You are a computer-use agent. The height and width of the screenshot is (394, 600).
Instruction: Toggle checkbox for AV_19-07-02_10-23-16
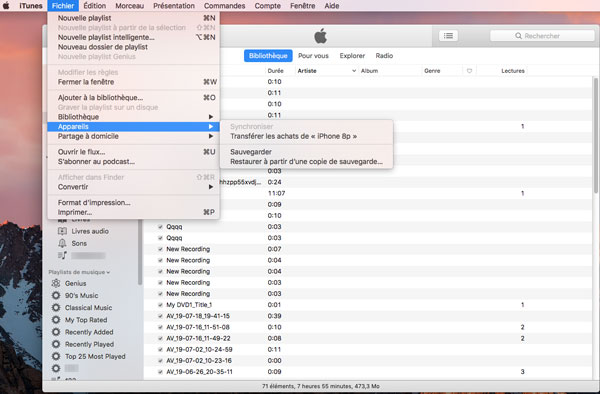160,360
